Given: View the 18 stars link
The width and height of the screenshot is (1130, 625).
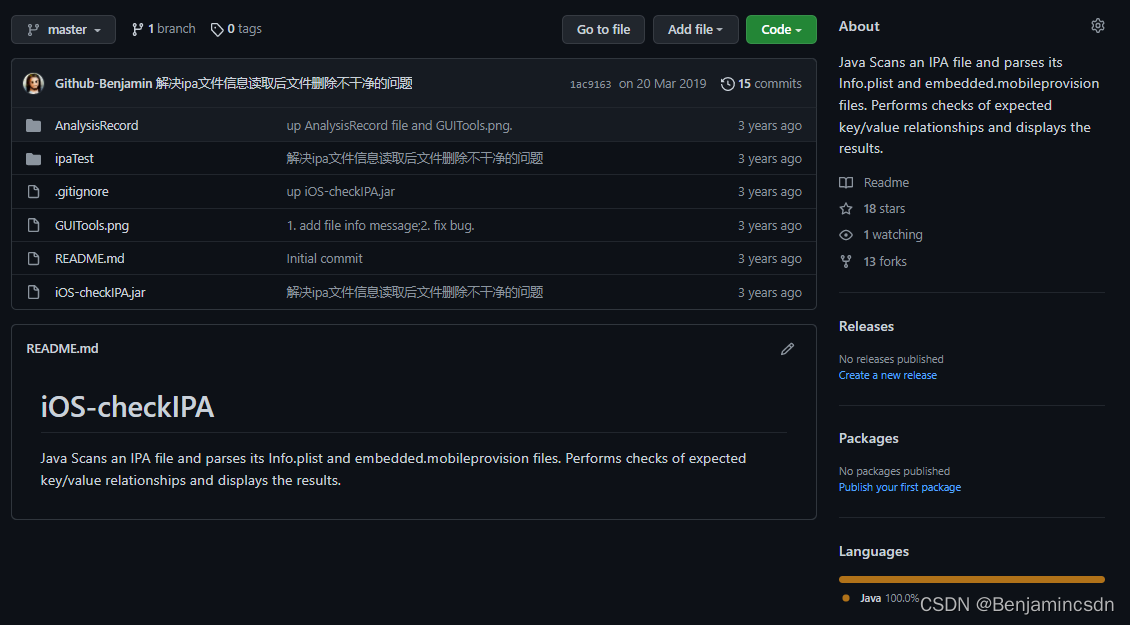Looking at the screenshot, I should tap(884, 209).
